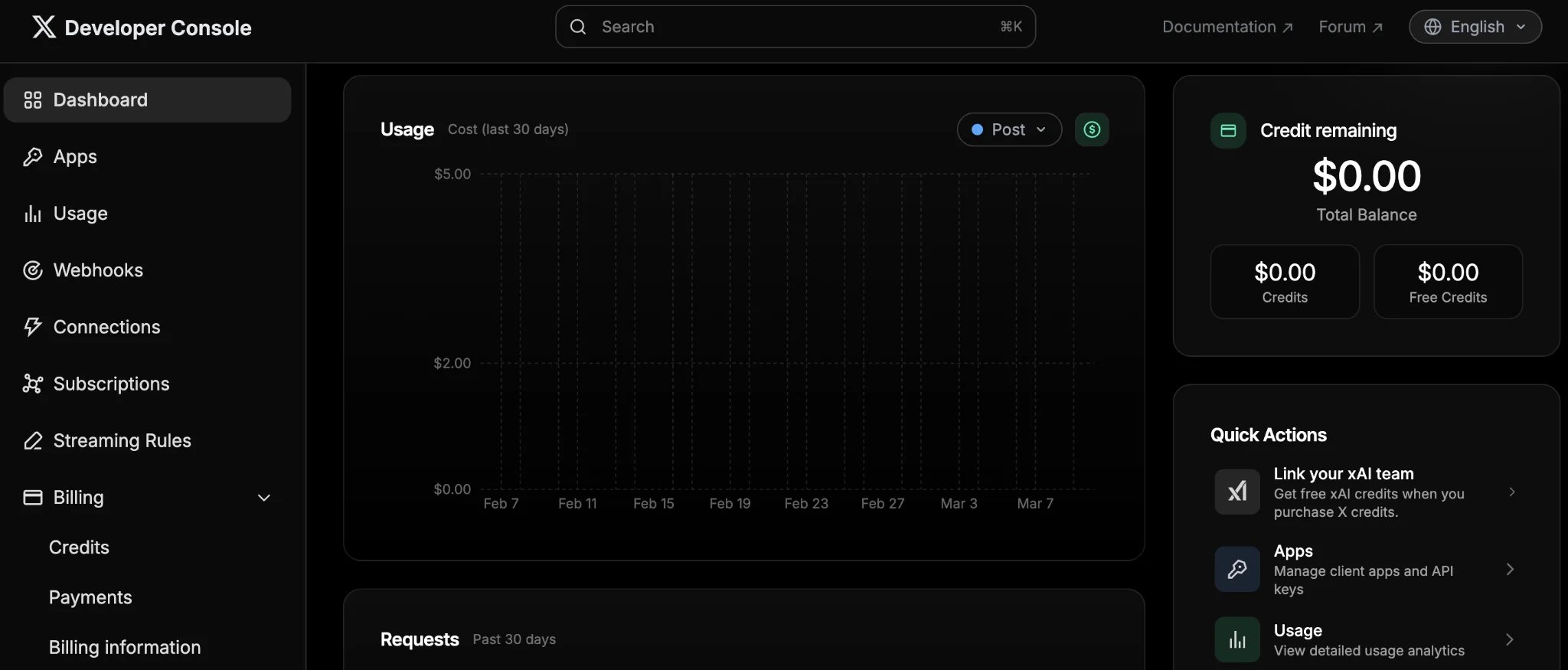Open Credits under Billing

(x=79, y=547)
